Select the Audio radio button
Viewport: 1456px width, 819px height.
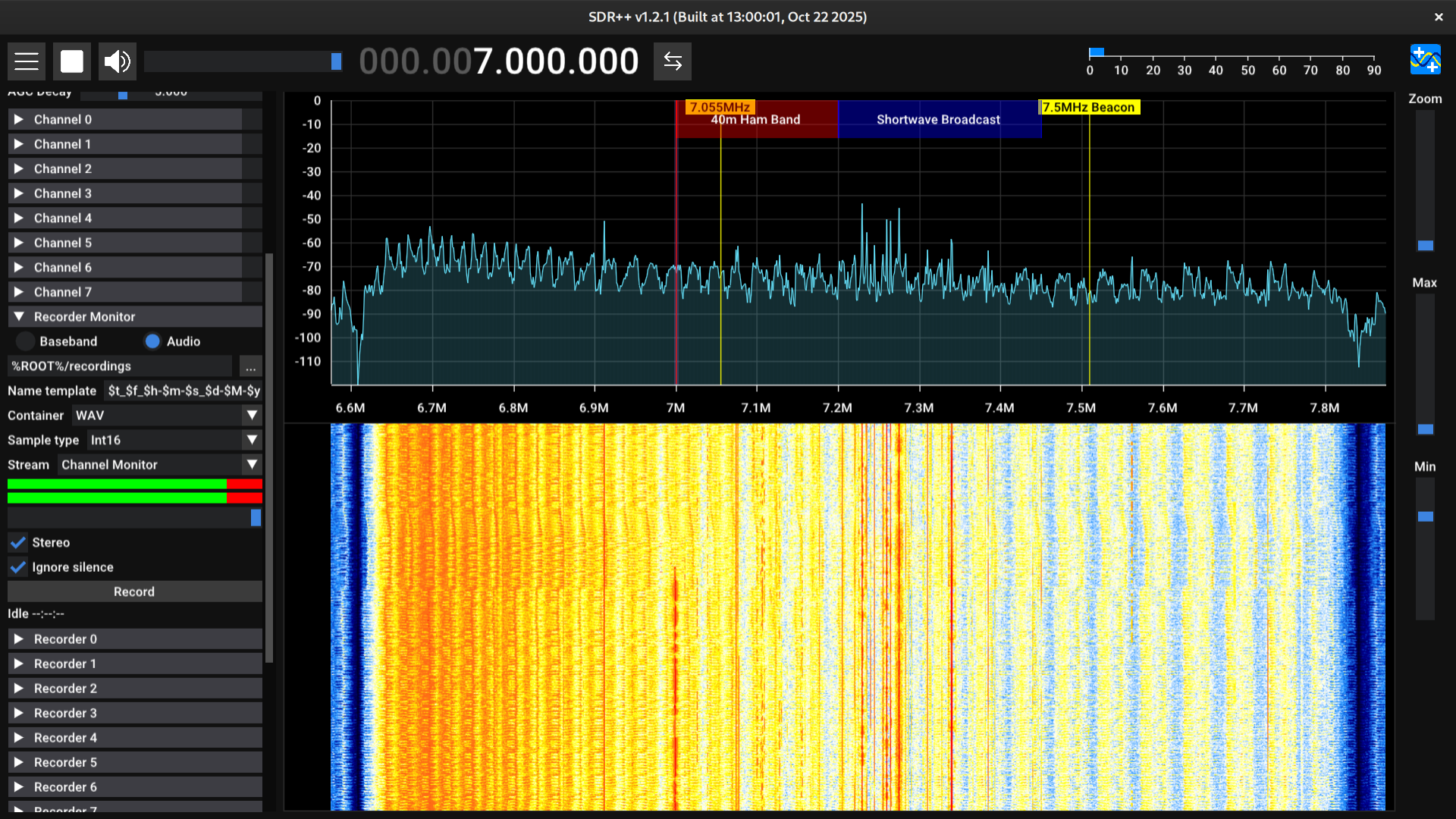pos(152,342)
